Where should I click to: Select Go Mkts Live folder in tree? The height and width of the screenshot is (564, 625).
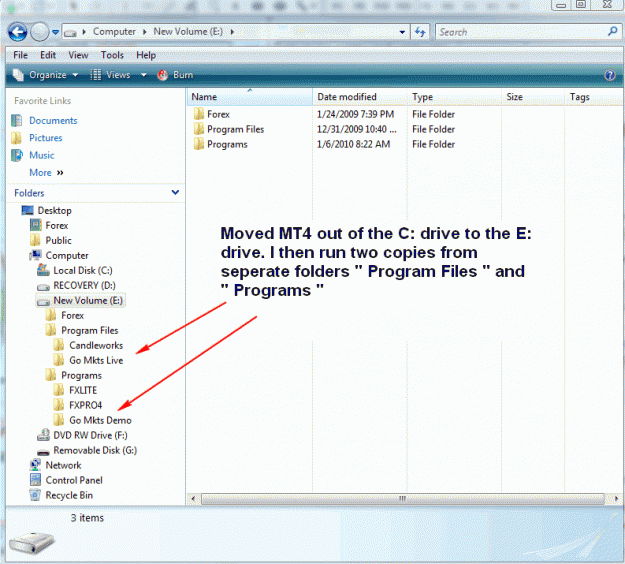96,360
